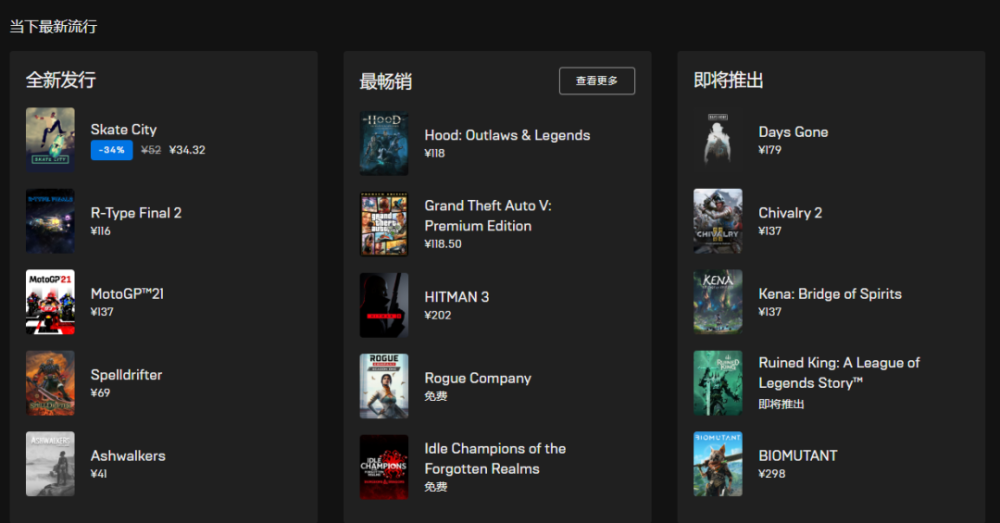
Task: Click the ¥116 price under R-Type Final 2
Action: [101, 231]
